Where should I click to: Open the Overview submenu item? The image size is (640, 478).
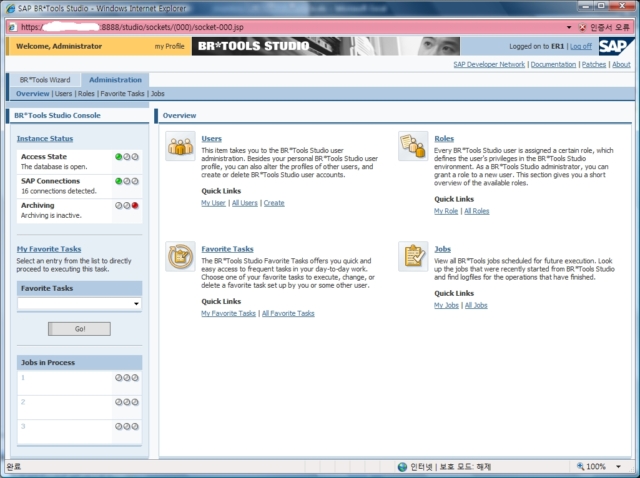[33, 94]
